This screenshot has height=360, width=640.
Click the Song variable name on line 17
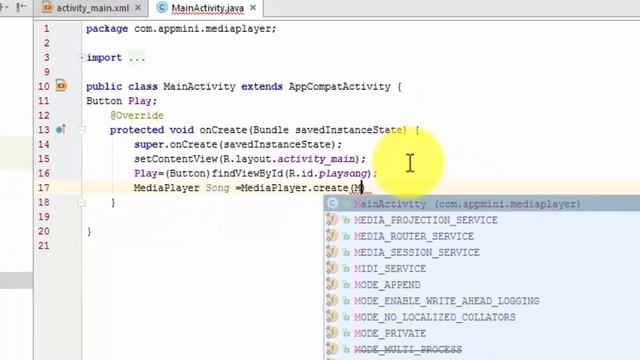tap(218, 188)
